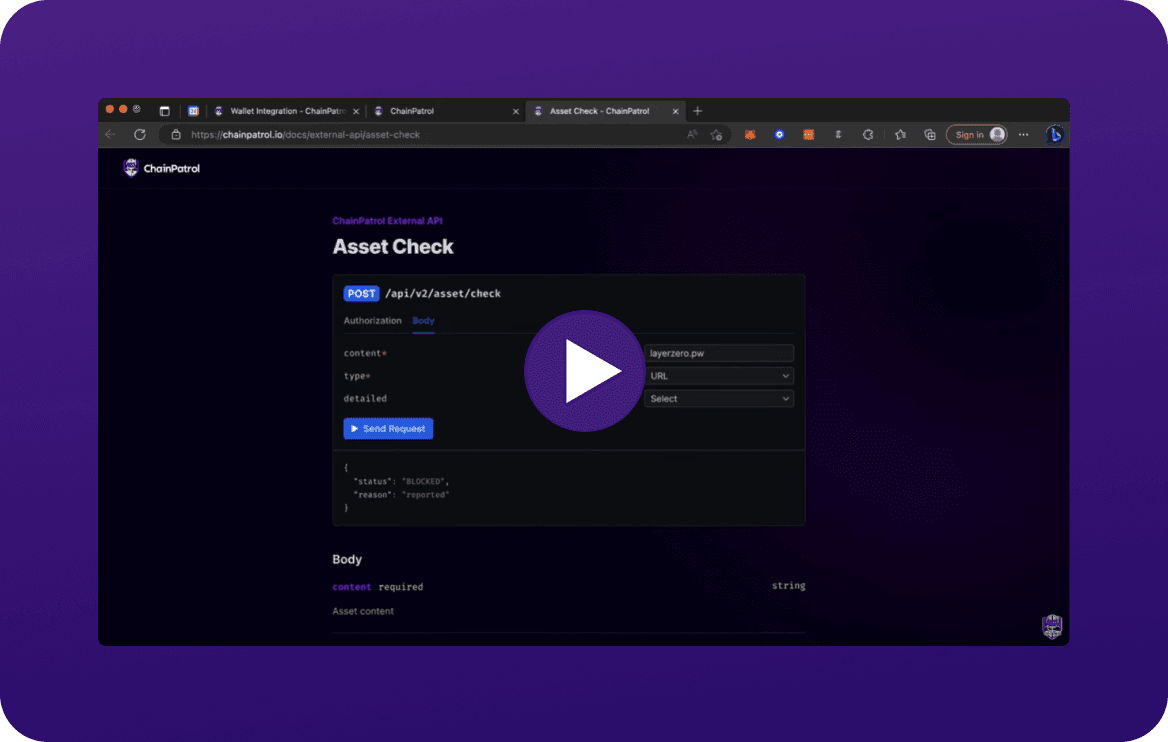
Task: Click the /api/v2/asset/check endpoint path
Action: pos(443,294)
